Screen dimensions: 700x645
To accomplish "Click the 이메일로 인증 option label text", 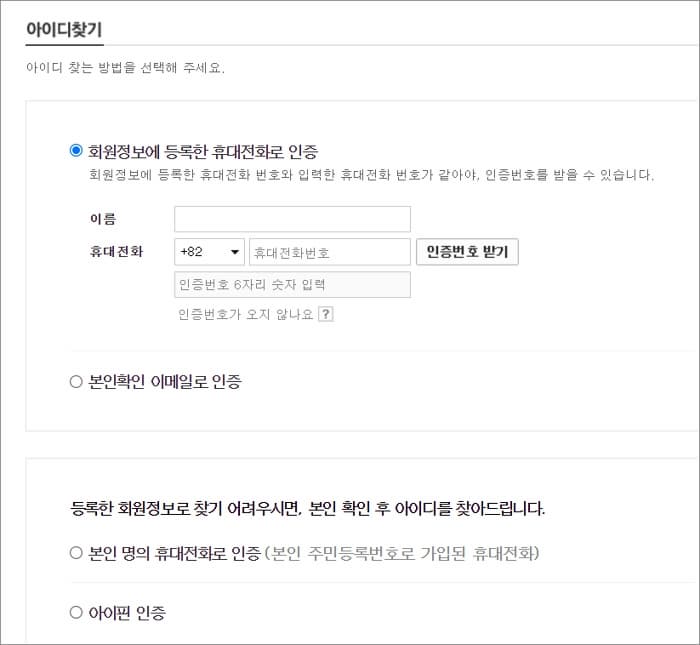I will 165,382.
